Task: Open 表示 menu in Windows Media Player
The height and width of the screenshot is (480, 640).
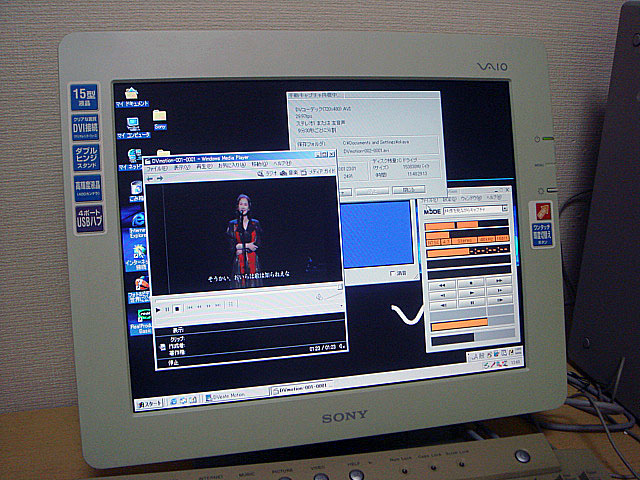Action: (182, 167)
